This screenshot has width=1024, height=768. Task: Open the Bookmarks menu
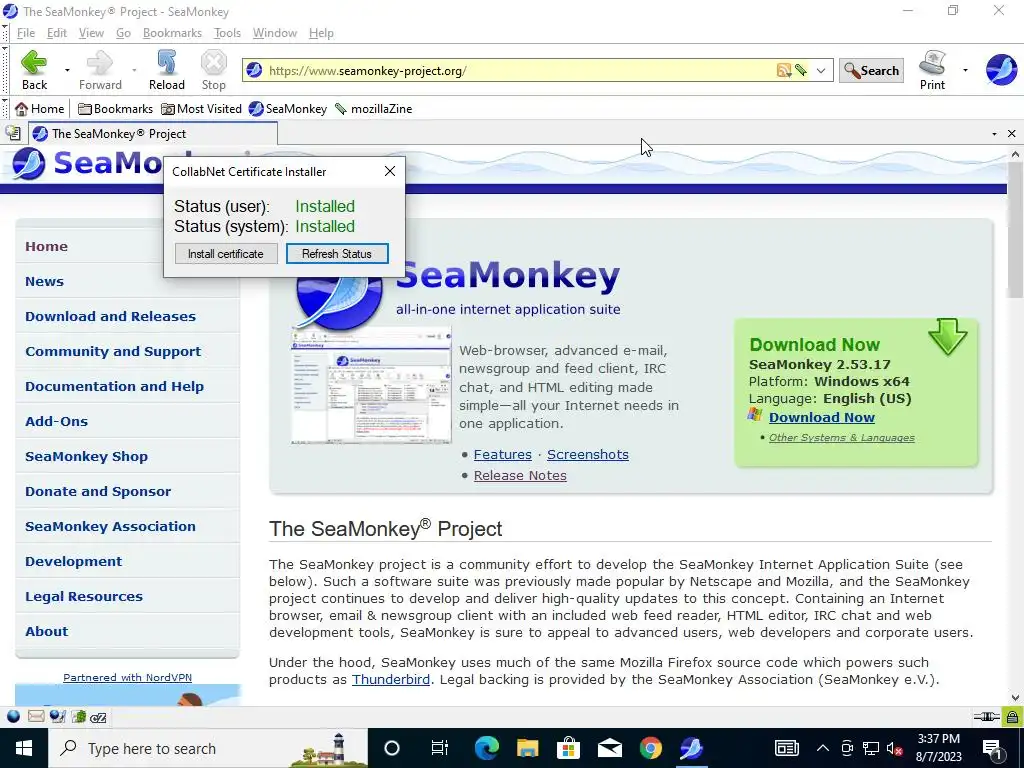[x=172, y=33]
